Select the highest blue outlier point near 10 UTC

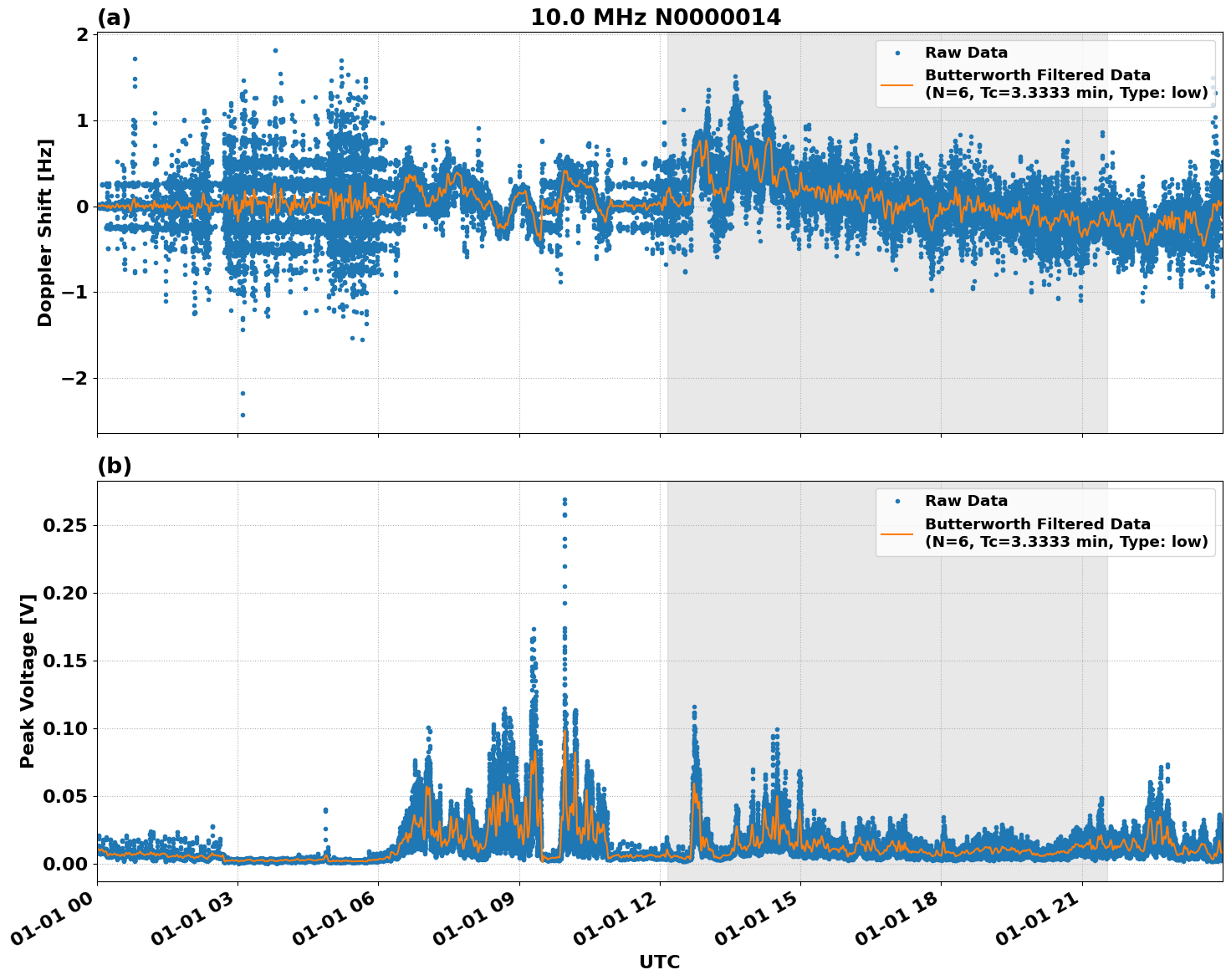564,498
